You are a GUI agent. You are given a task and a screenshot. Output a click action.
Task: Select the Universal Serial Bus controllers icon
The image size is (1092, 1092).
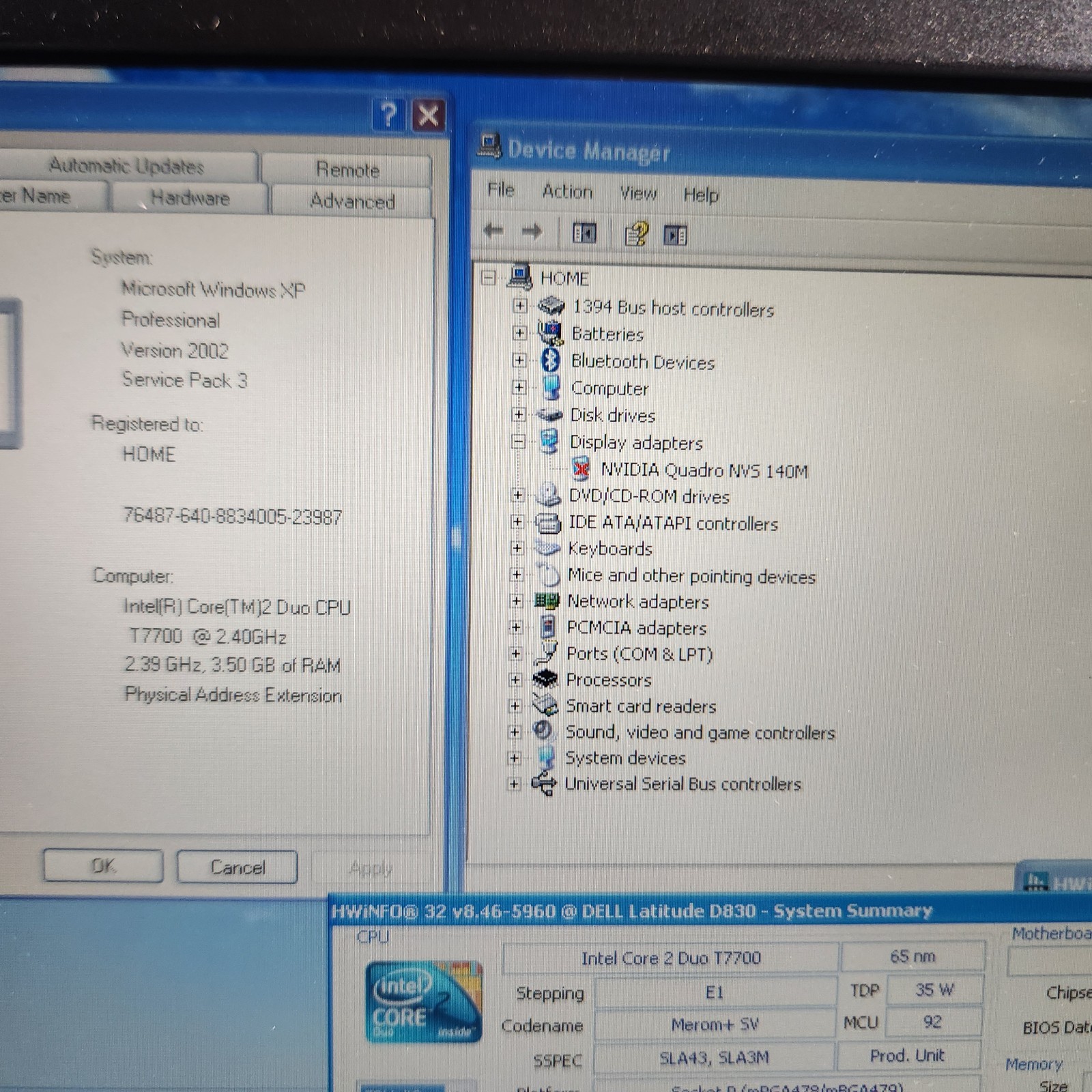(x=543, y=783)
